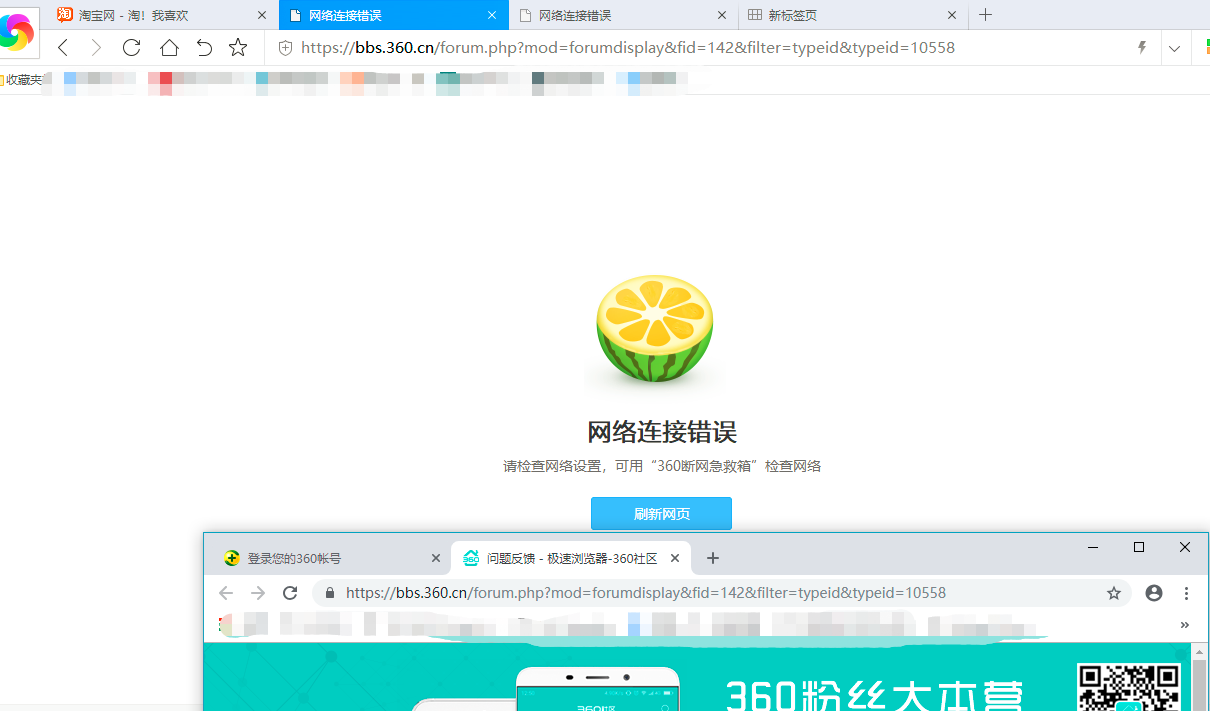1210x711 pixels.
Task: Click the forward arrow on the main toolbar
Action: tap(96, 47)
